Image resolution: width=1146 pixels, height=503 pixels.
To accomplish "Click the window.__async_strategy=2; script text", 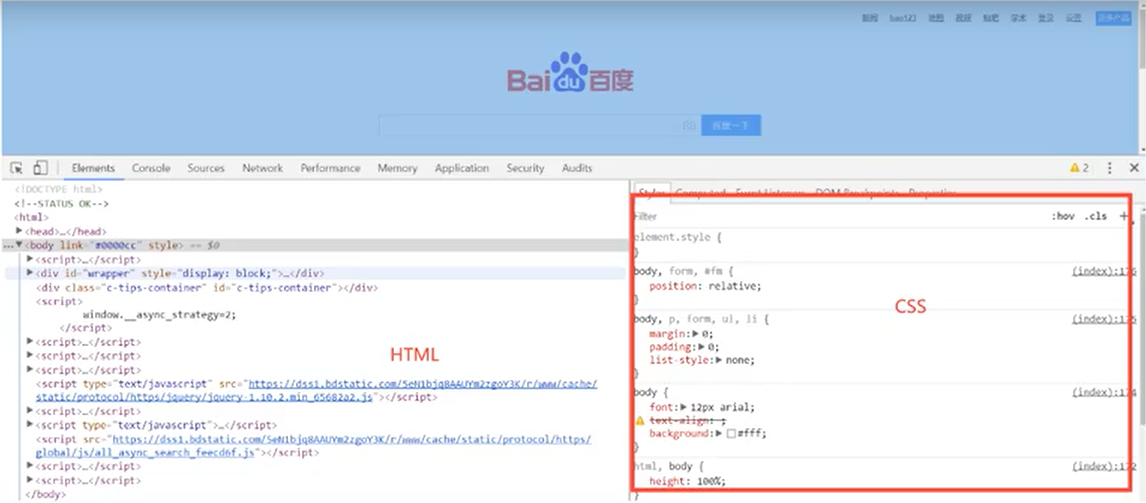I will (x=159, y=315).
